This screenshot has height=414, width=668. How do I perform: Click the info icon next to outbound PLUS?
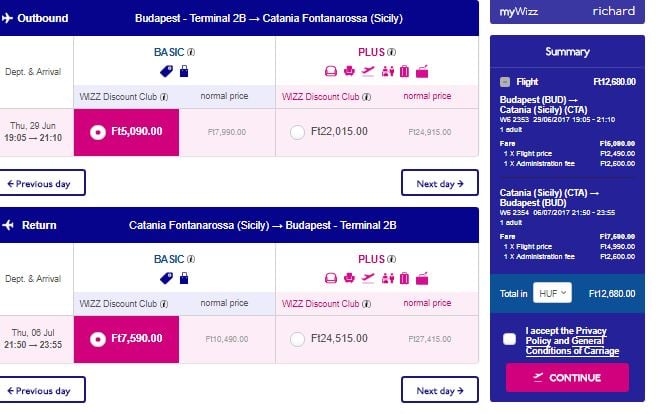pyautogui.click(x=392, y=52)
